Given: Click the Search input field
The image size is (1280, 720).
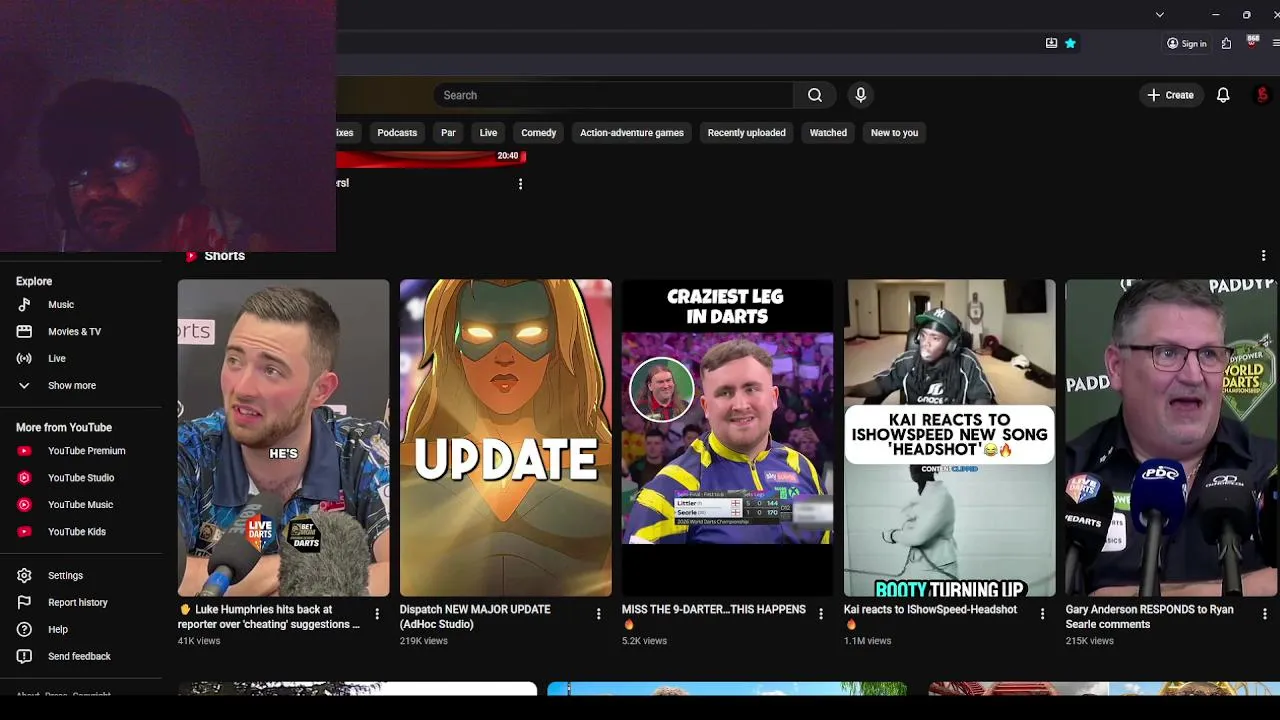Looking at the screenshot, I should tap(613, 95).
